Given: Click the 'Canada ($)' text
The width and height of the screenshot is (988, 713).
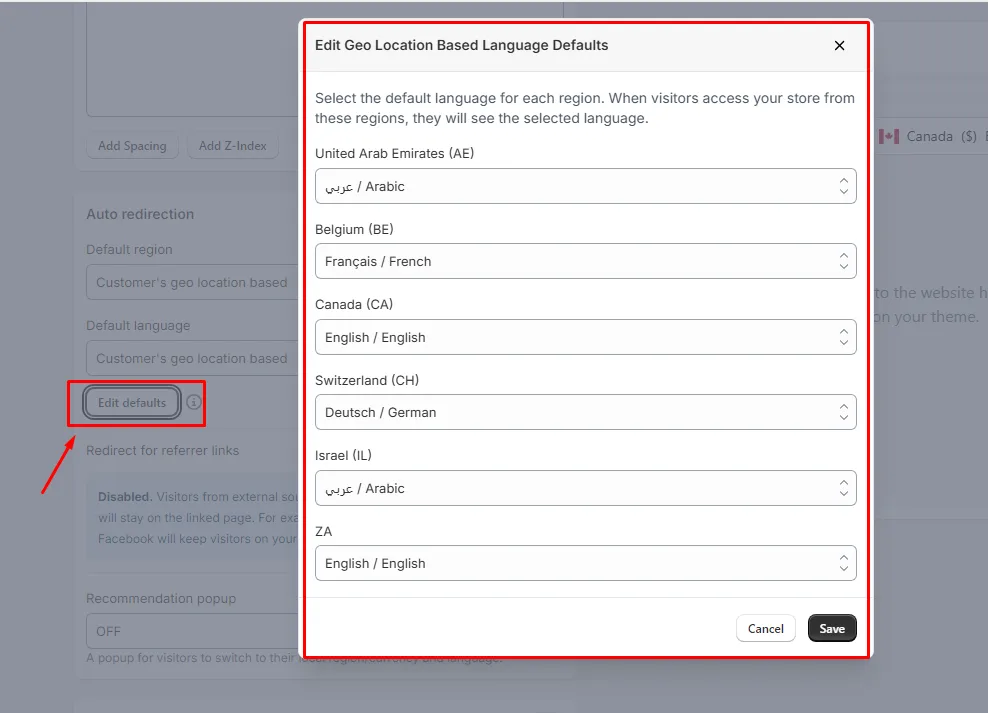Looking at the screenshot, I should click(x=941, y=137).
